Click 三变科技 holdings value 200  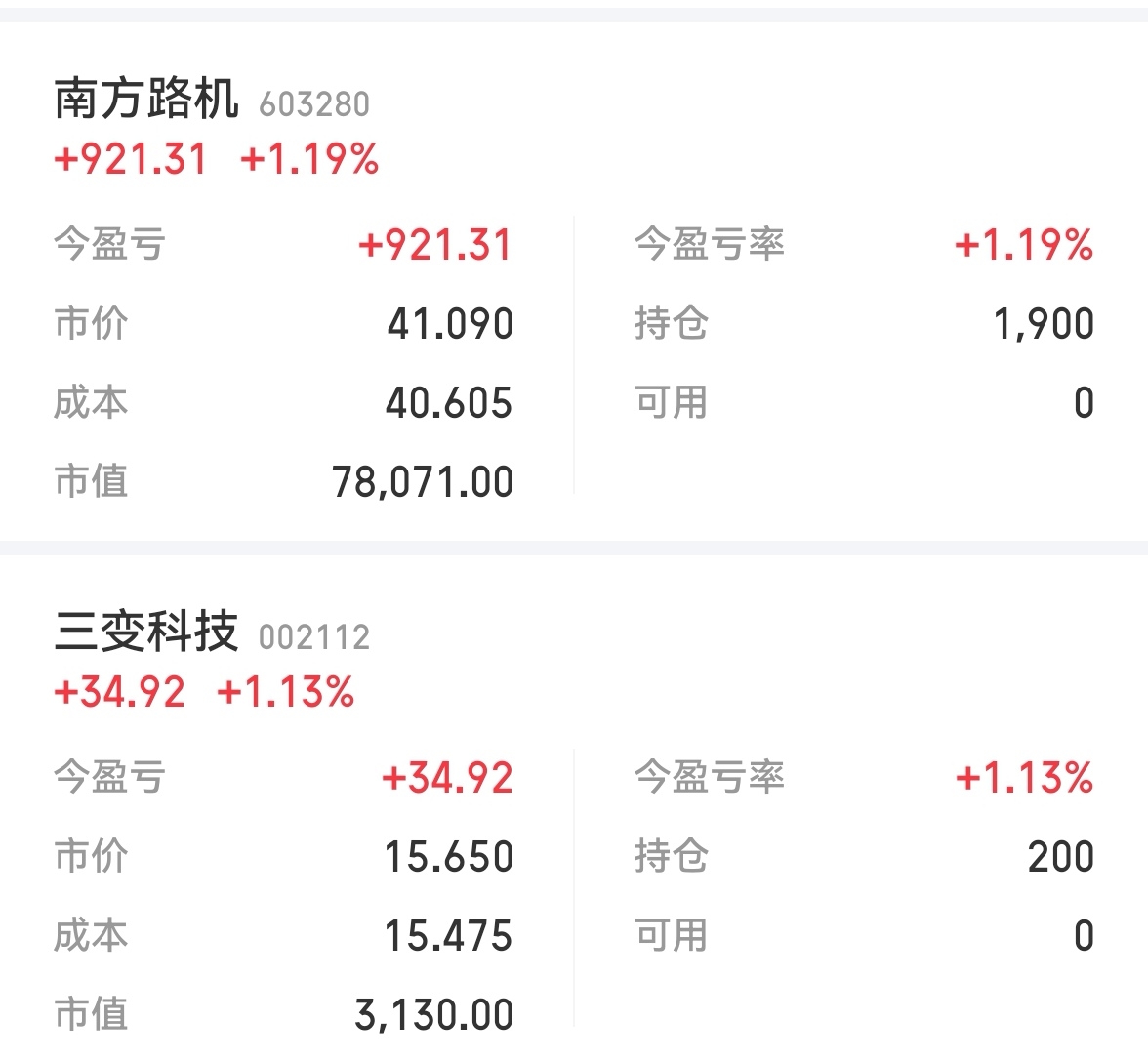(x=1060, y=857)
